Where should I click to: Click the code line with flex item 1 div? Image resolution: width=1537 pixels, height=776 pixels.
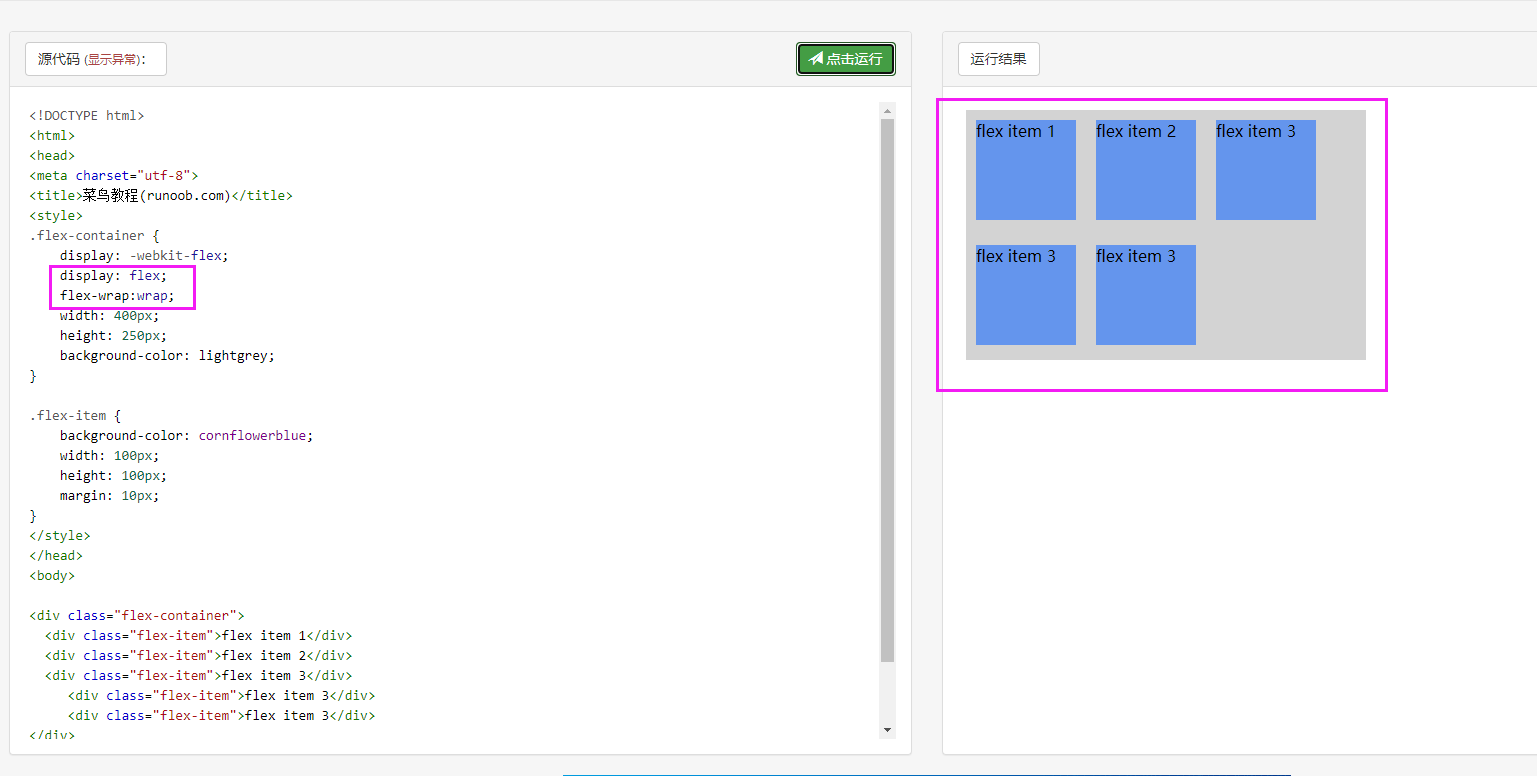[198, 635]
